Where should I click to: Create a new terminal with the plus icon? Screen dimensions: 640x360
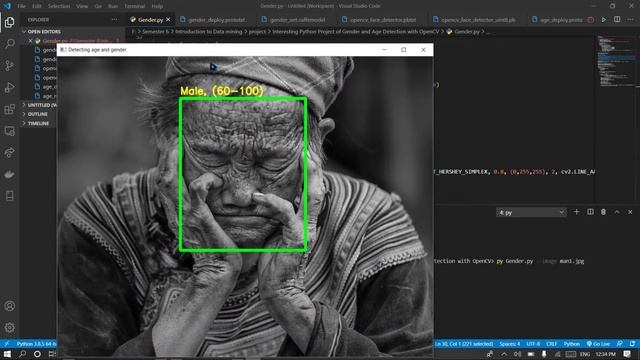[x=576, y=212]
